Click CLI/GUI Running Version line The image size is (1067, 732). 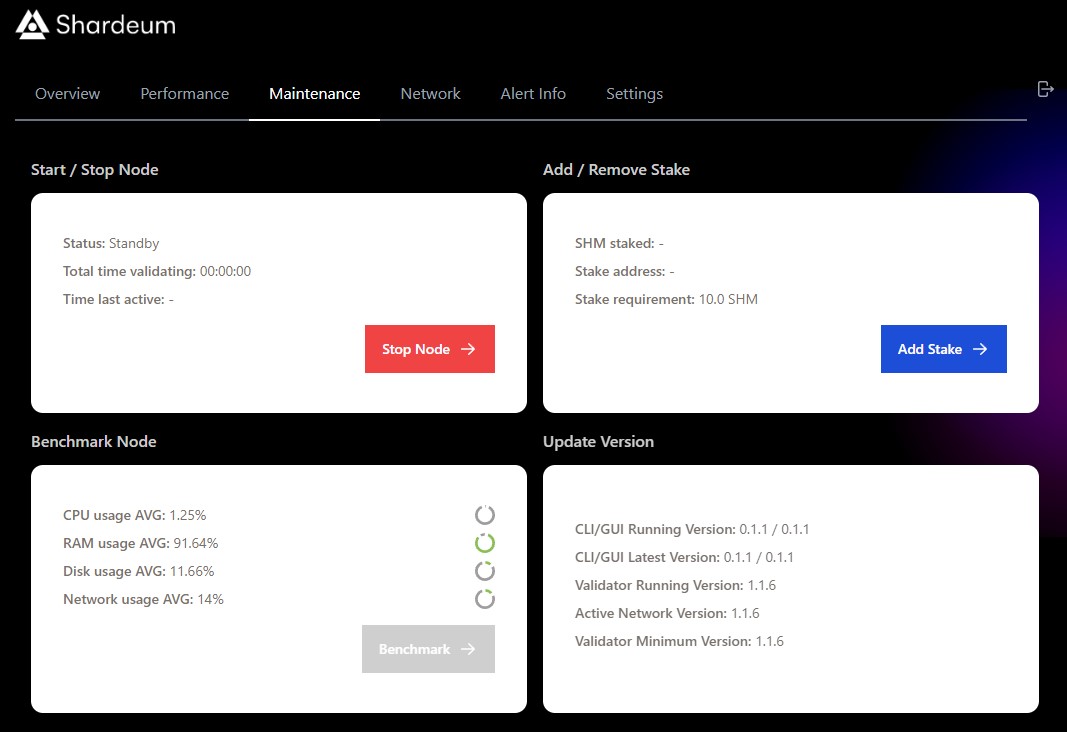pos(692,529)
